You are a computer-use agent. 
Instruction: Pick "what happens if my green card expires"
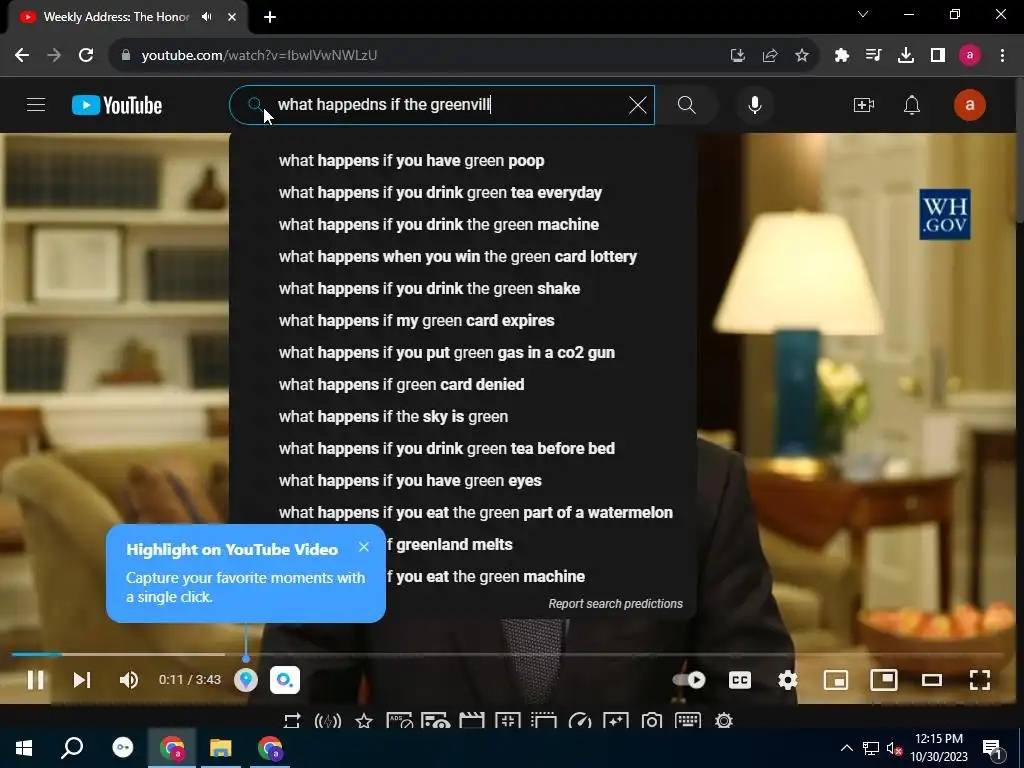coord(463,321)
